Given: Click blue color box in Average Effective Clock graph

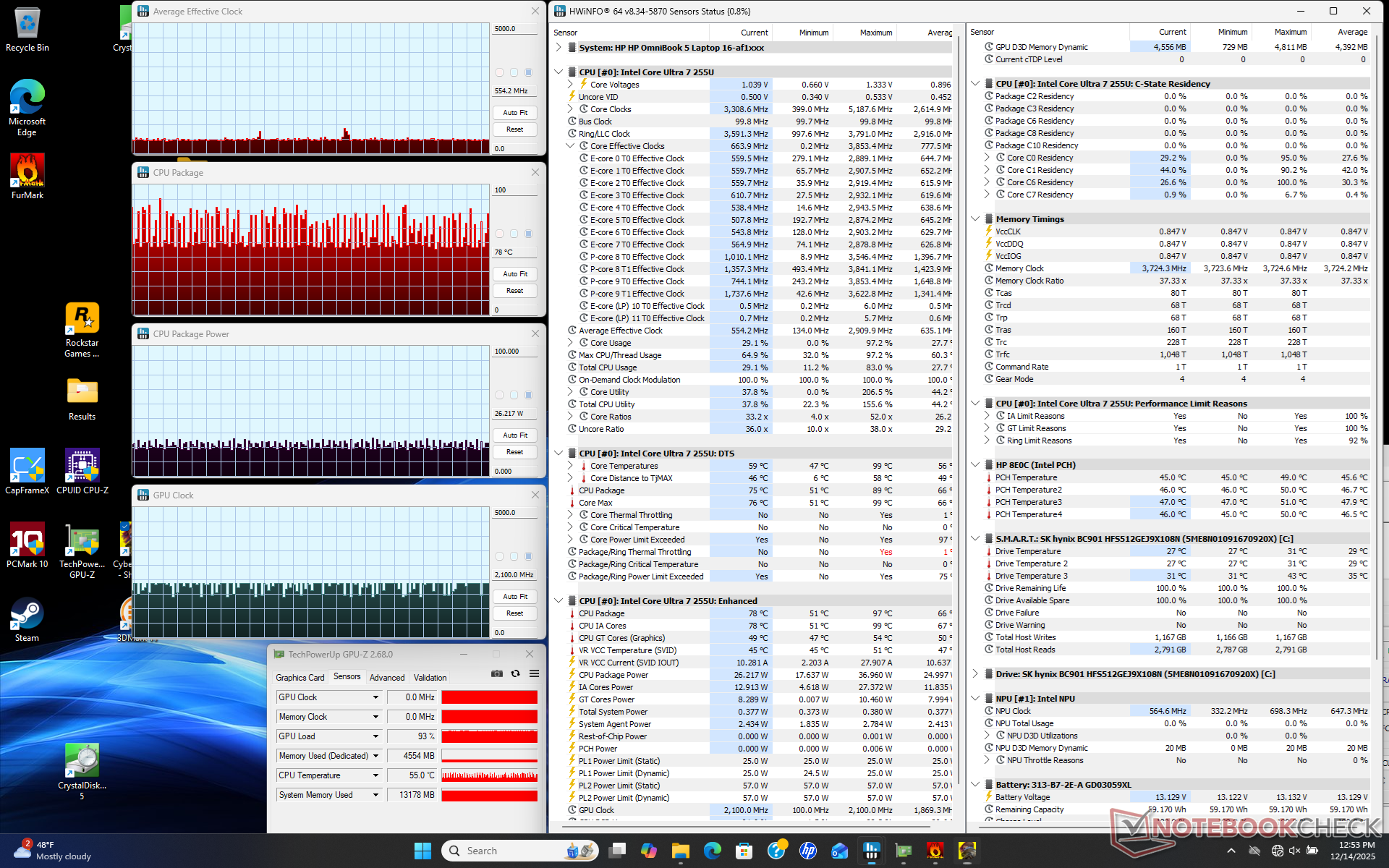Looking at the screenshot, I should pyautogui.click(x=528, y=72).
